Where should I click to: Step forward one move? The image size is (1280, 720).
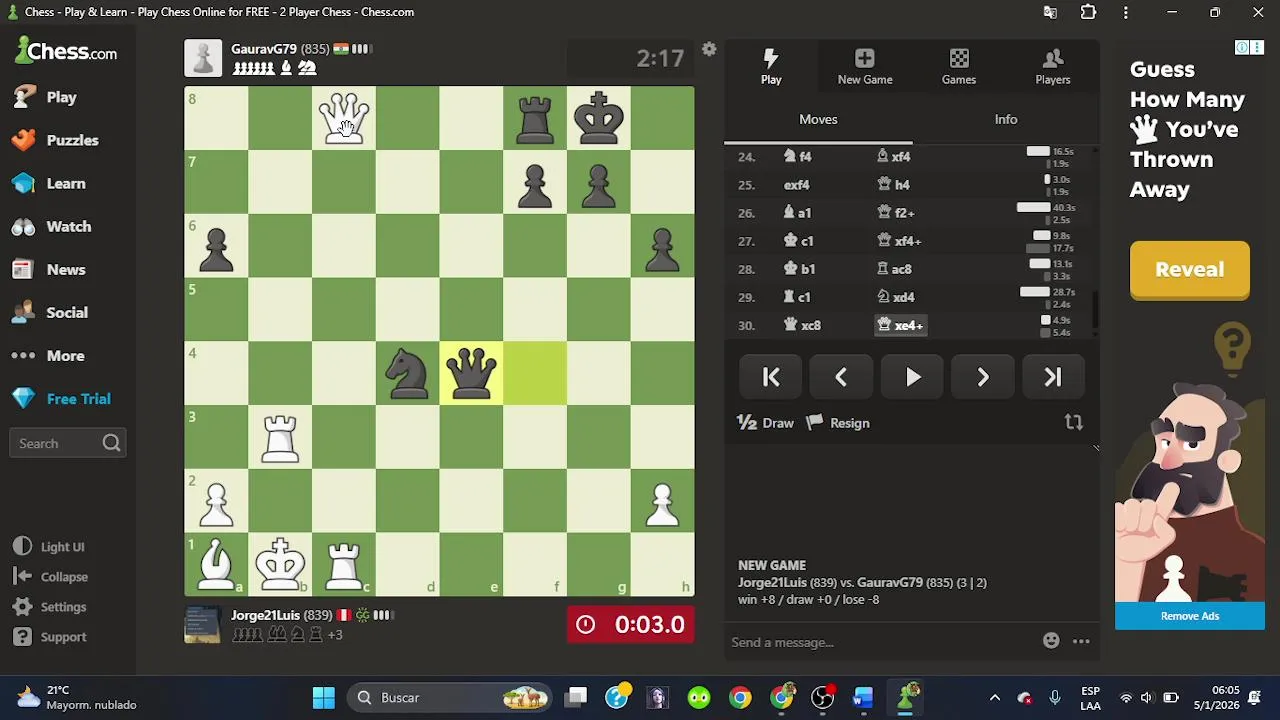pyautogui.click(x=982, y=377)
